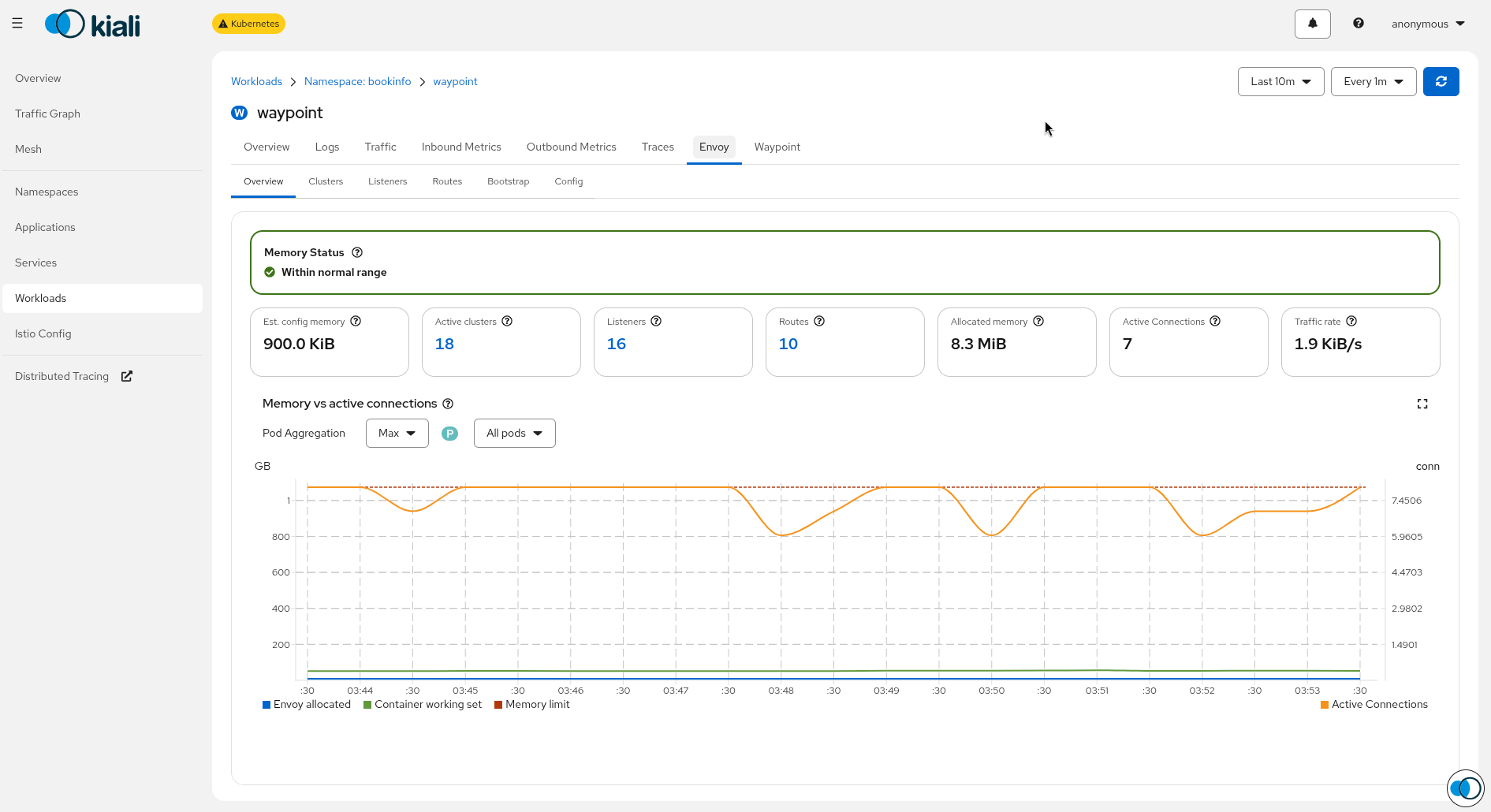Show Est. config memory help icon

click(x=356, y=321)
